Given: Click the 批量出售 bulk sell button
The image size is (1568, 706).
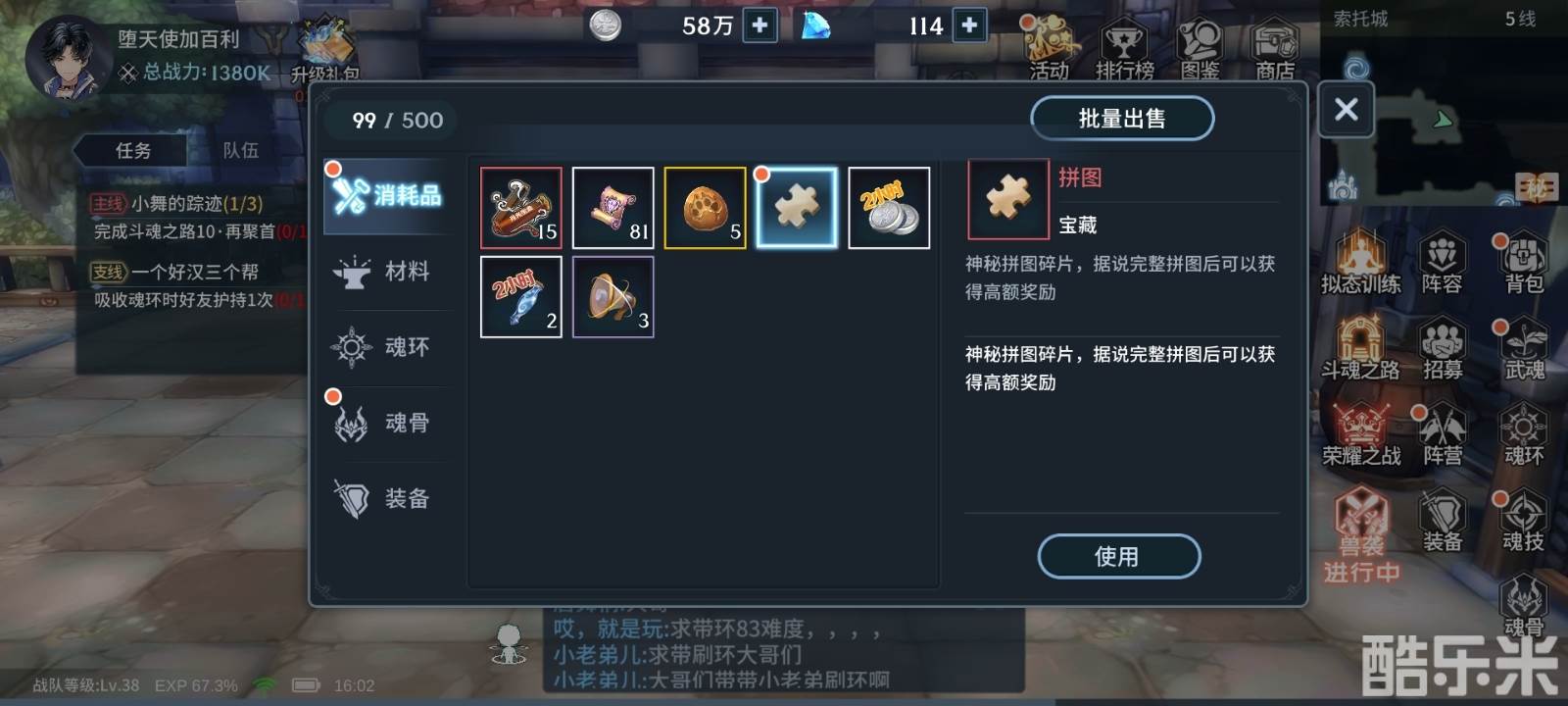Looking at the screenshot, I should (x=1122, y=119).
